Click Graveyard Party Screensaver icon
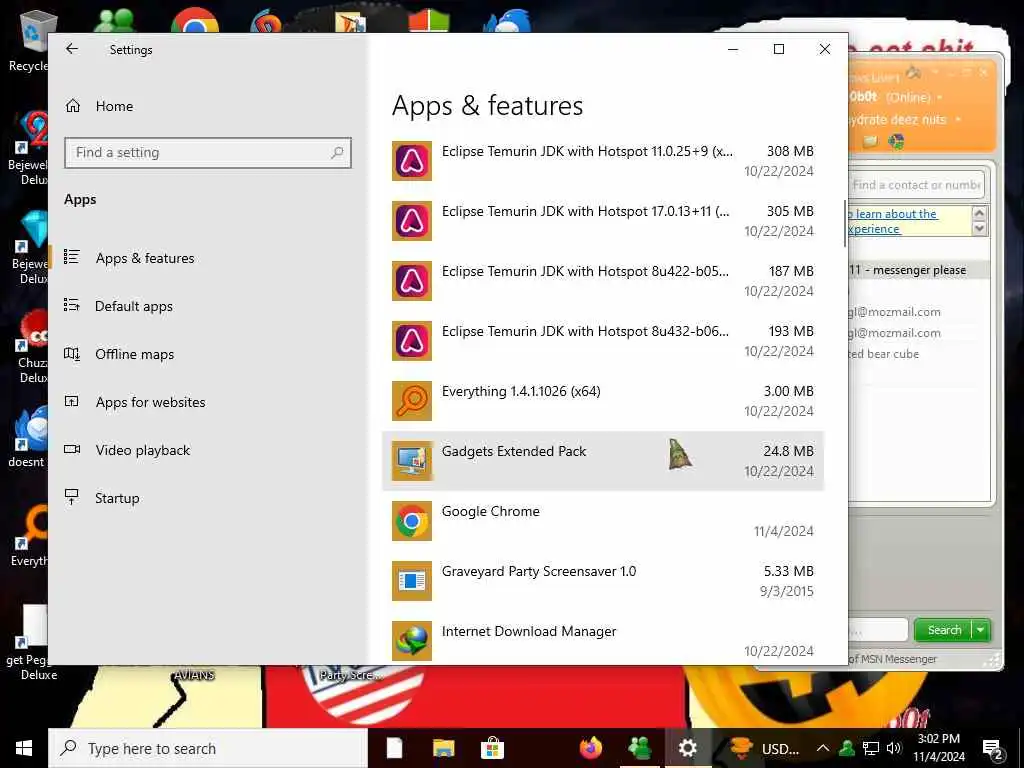The height and width of the screenshot is (768, 1024). coord(411,581)
